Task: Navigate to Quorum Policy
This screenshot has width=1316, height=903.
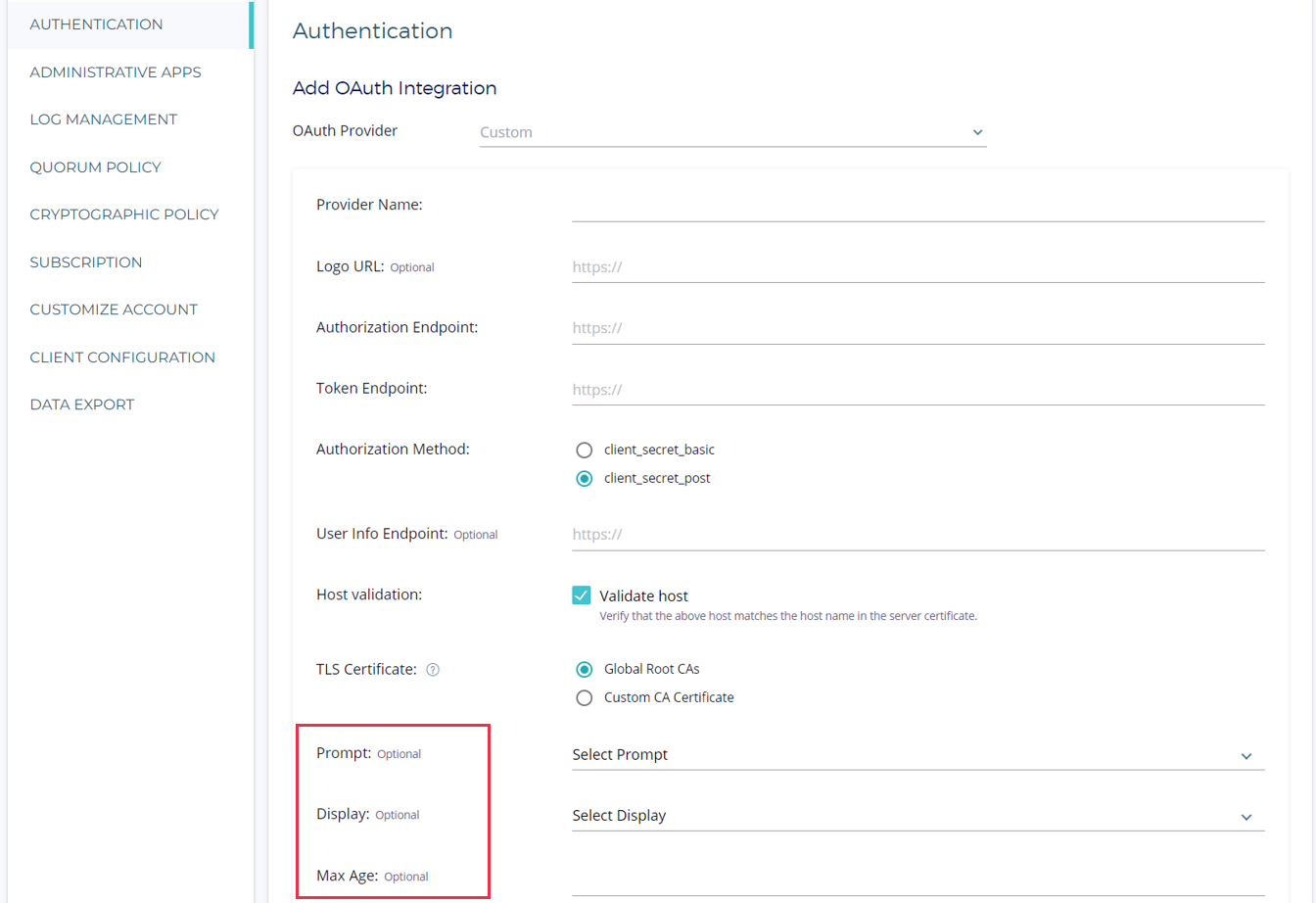Action: click(95, 167)
